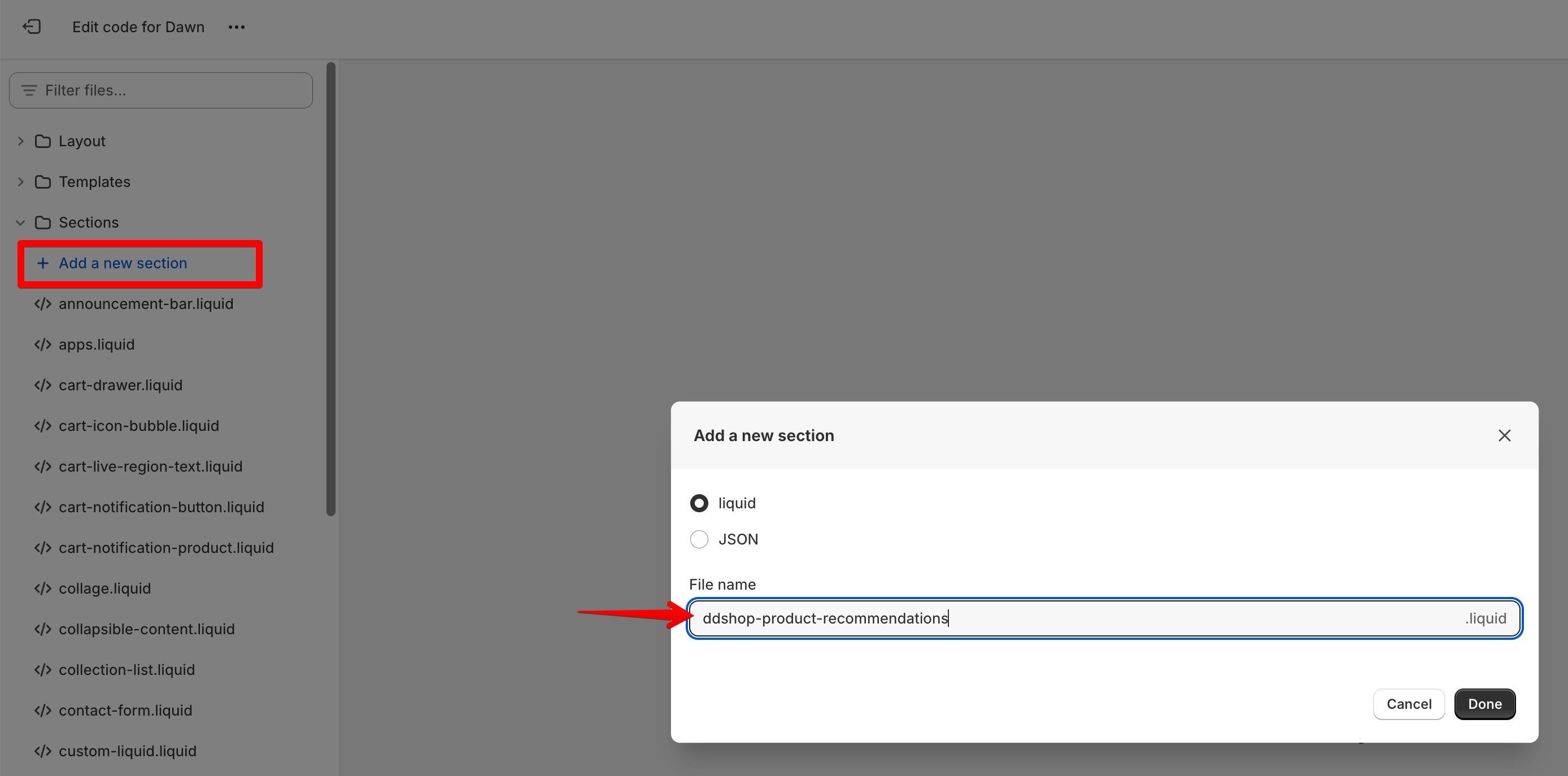Open cart-icon-bubble.liquid file
The image size is (1568, 776).
click(139, 426)
